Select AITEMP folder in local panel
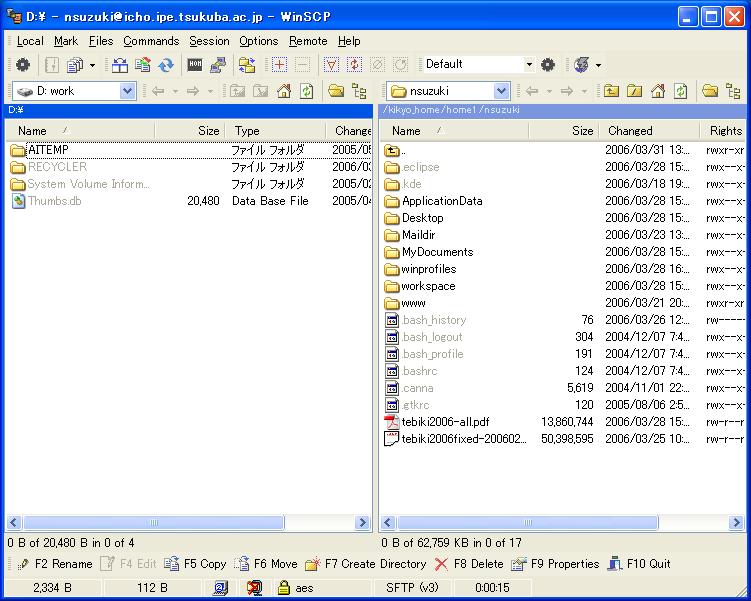Image resolution: width=751 pixels, height=601 pixels. click(x=48, y=150)
